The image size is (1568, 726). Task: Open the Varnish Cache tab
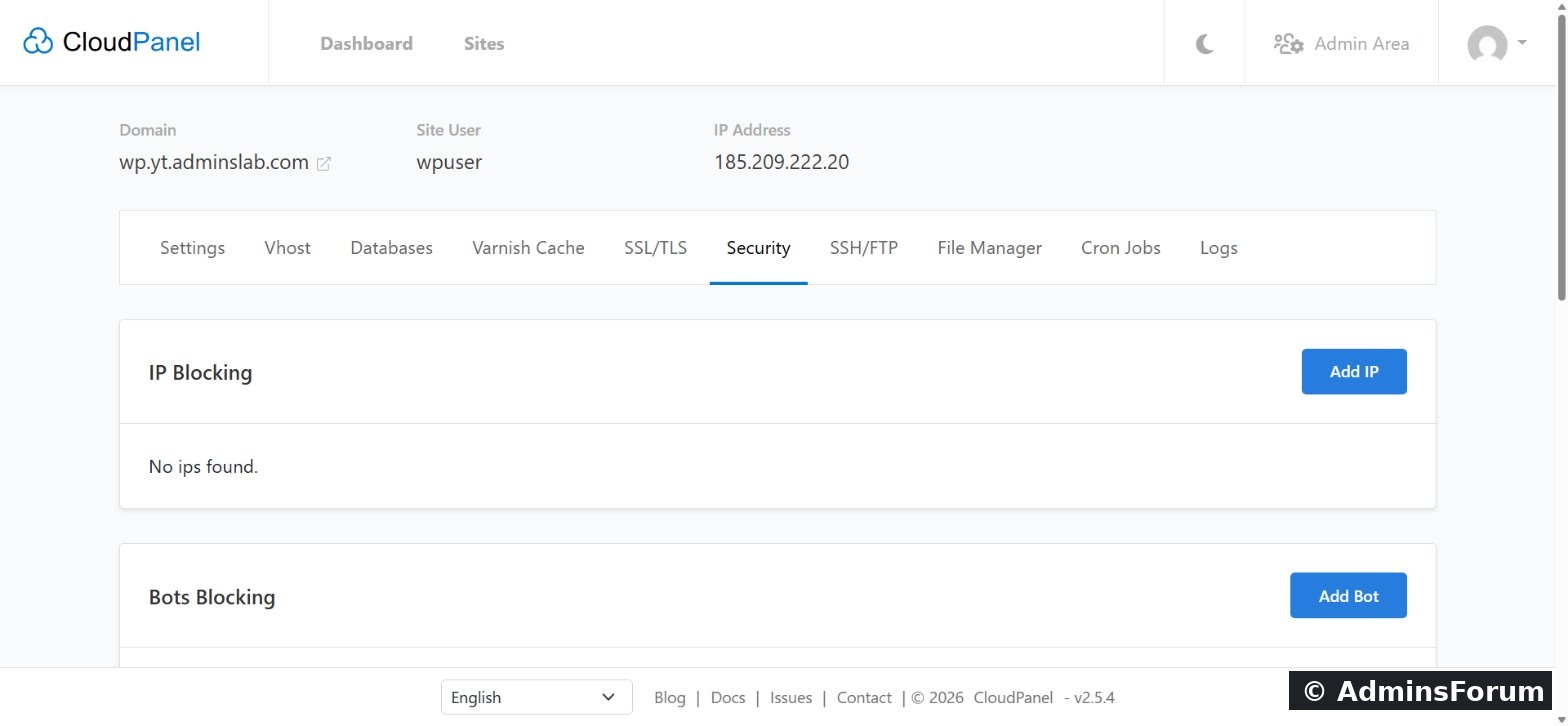[x=528, y=248]
